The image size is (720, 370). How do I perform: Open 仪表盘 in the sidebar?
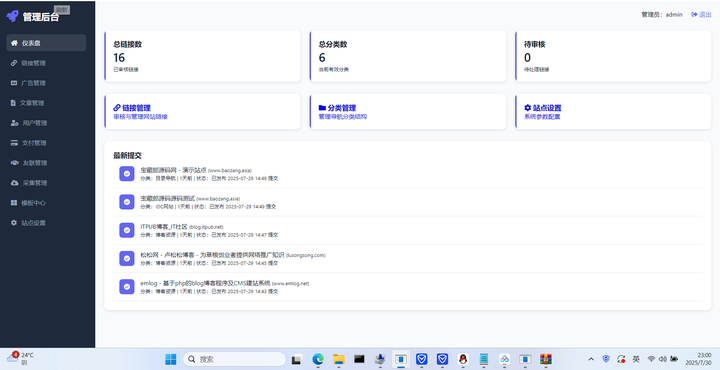point(46,43)
